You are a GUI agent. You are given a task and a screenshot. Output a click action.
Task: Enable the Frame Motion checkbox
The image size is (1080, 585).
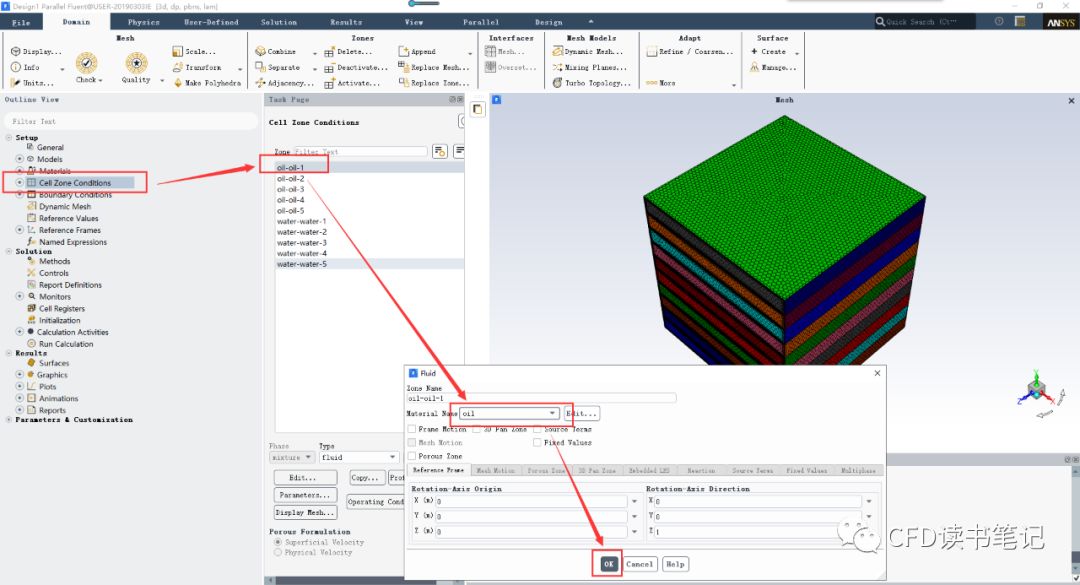[x=412, y=429]
